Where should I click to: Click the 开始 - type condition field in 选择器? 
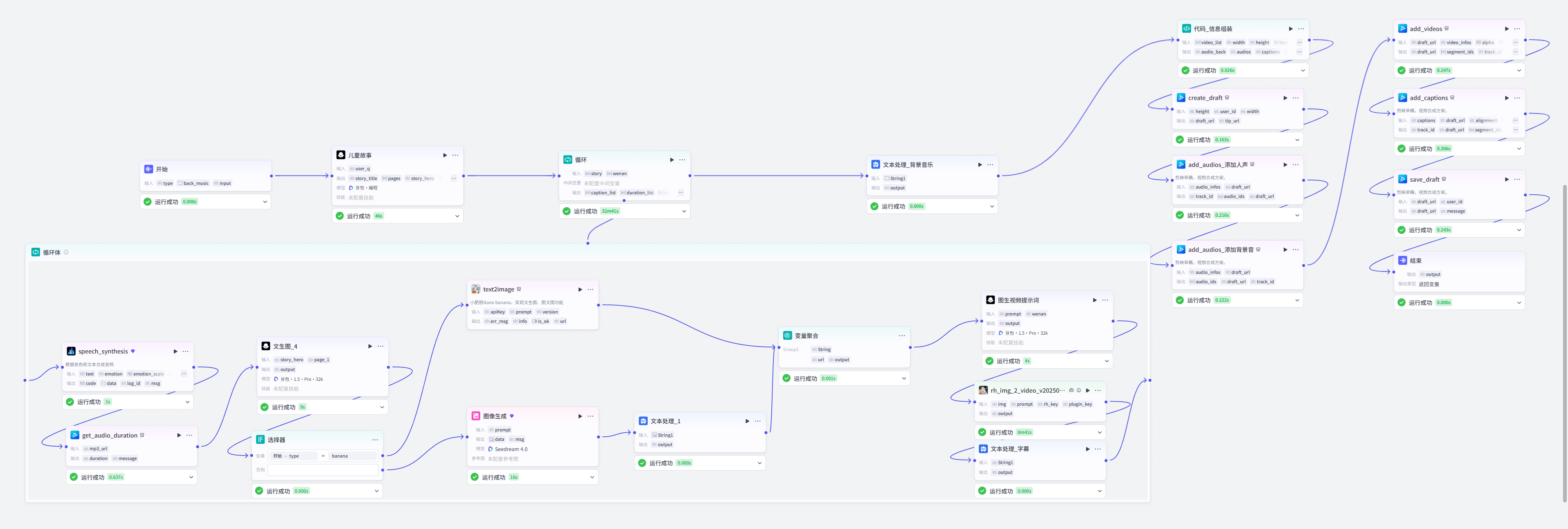pos(294,456)
